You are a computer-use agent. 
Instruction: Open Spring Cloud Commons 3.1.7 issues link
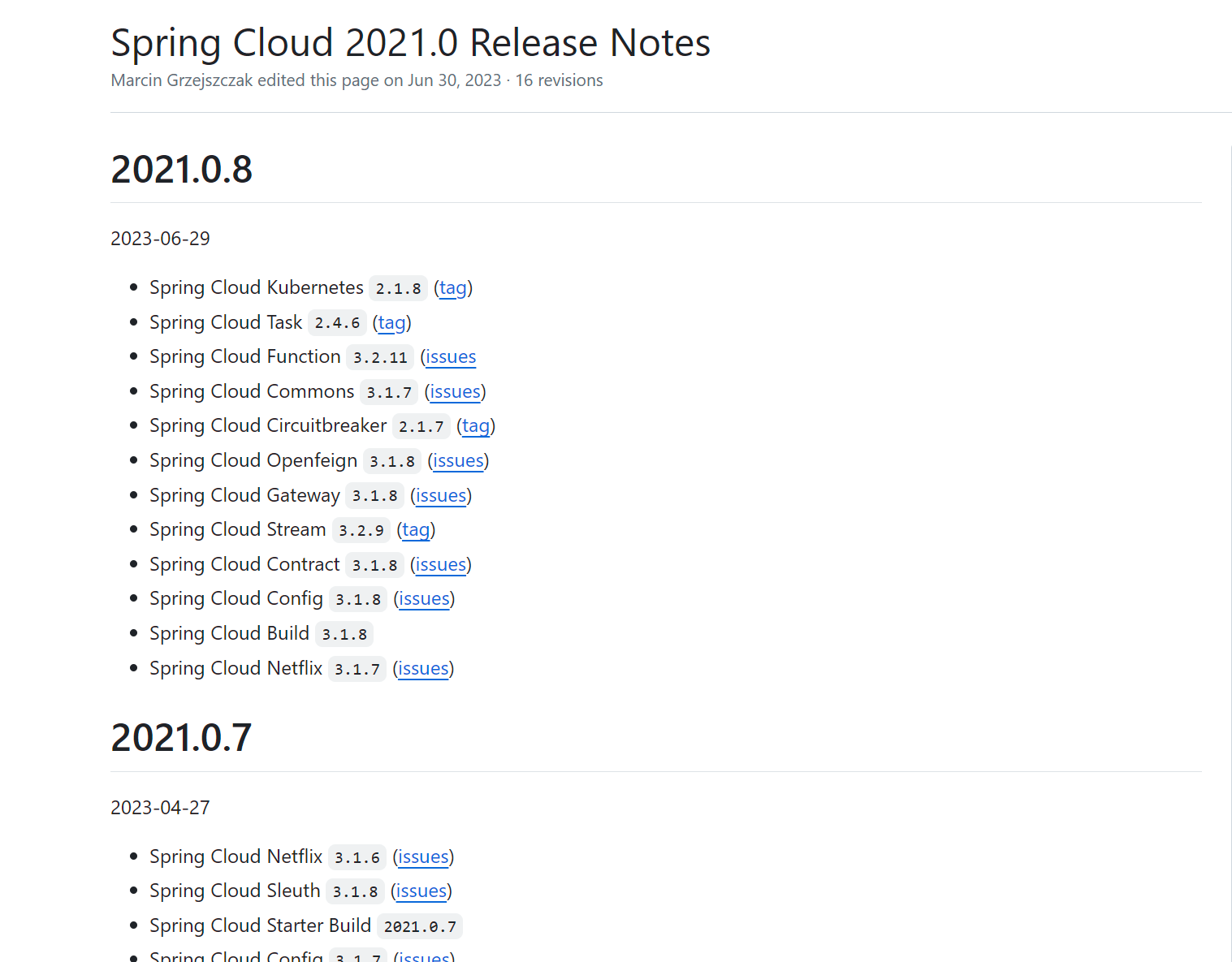pos(455,392)
